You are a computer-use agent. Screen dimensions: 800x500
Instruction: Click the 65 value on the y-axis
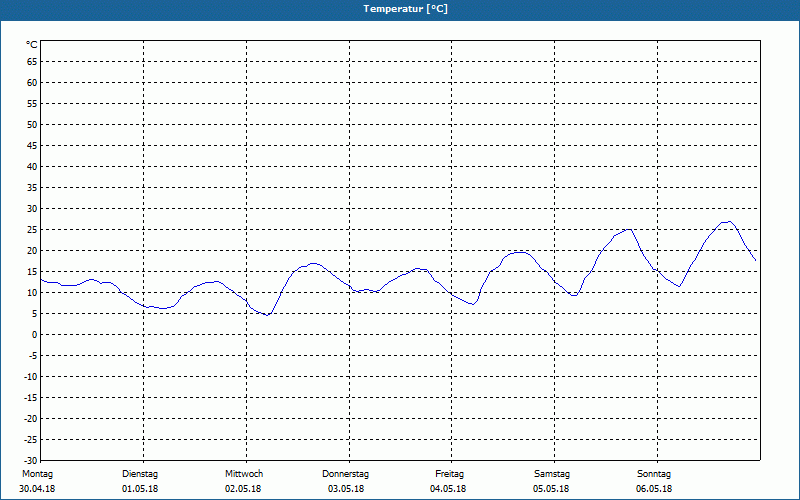point(32,62)
